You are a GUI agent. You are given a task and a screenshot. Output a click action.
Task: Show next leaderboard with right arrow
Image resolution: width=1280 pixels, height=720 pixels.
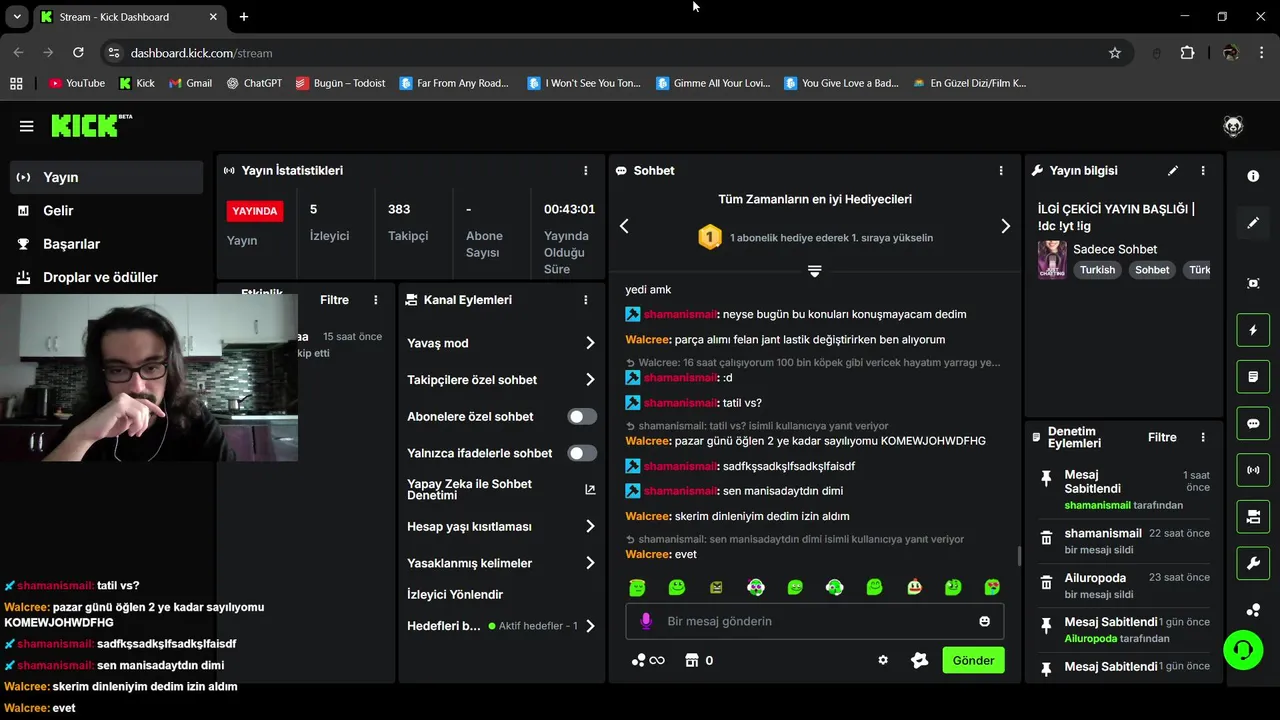[x=1005, y=226]
